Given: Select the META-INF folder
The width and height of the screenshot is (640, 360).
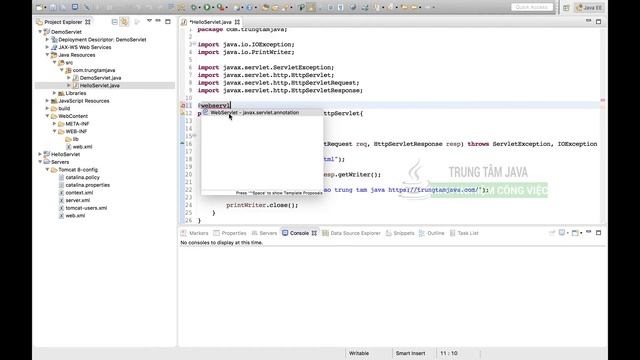Looking at the screenshot, I should (x=77, y=124).
